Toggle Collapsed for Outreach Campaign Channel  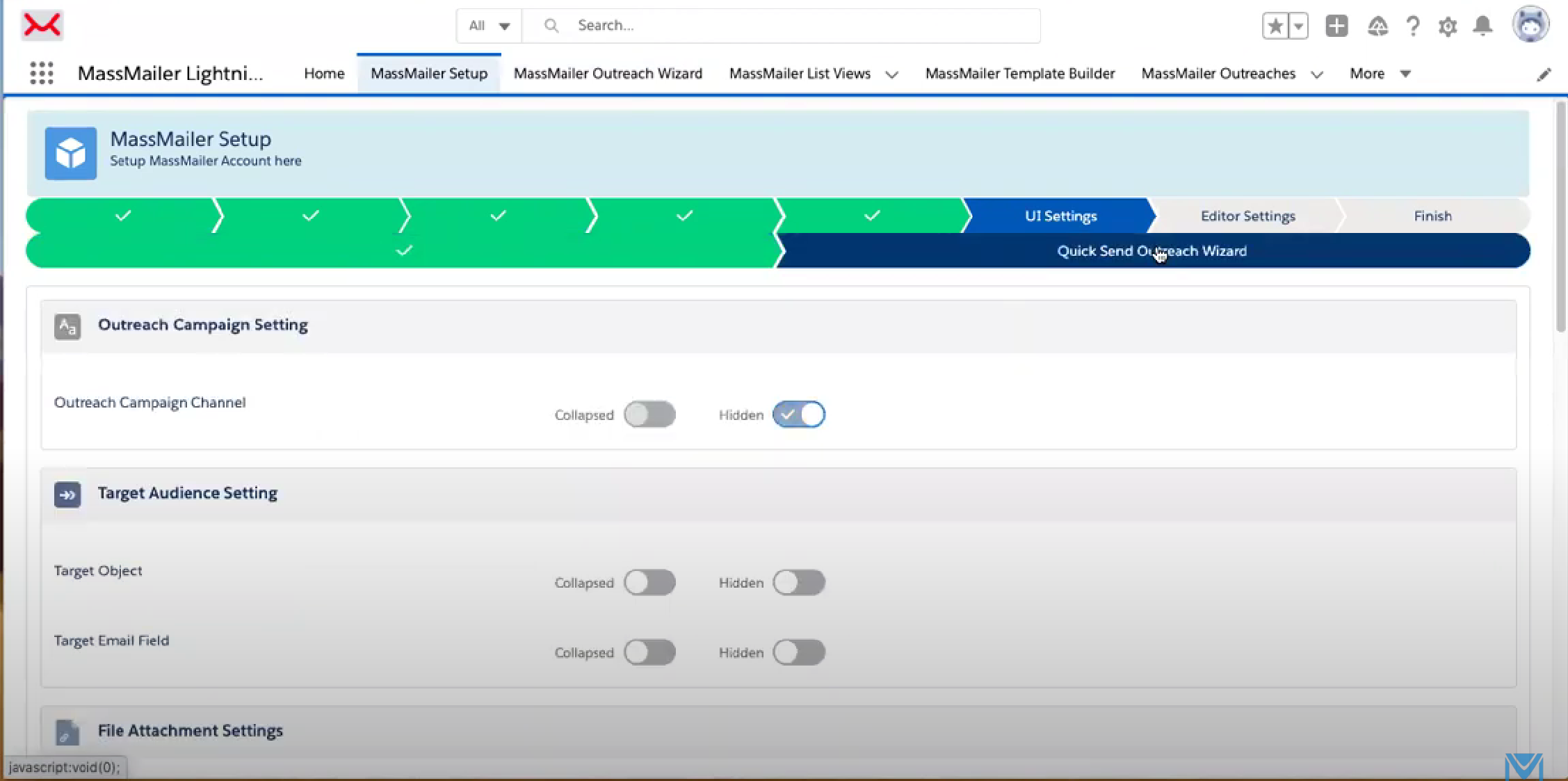649,414
